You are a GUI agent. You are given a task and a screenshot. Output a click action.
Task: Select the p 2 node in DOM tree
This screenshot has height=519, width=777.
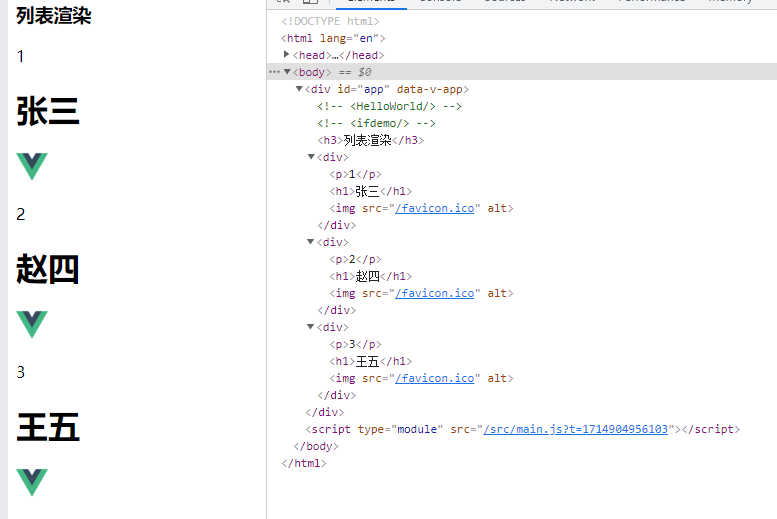pyautogui.click(x=355, y=259)
